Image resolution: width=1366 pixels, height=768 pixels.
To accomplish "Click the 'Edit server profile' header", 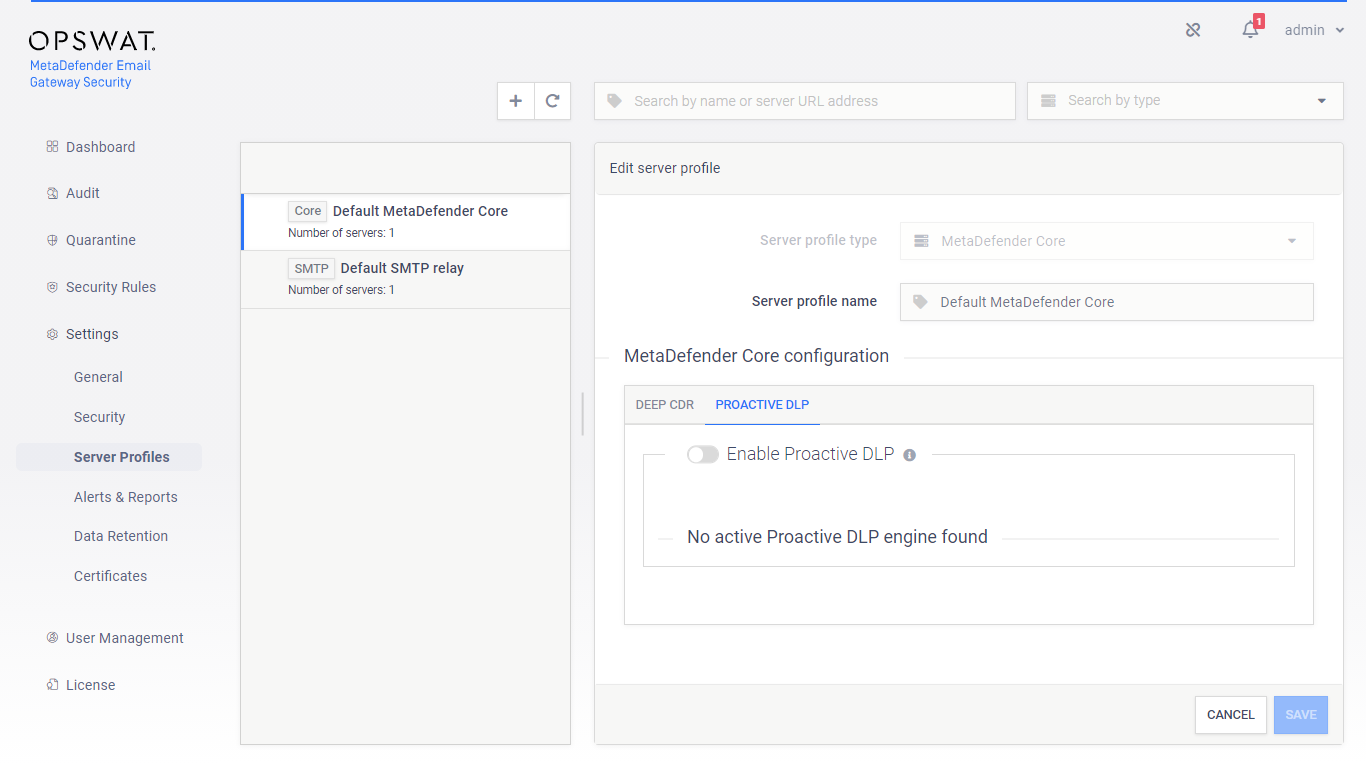I will (x=665, y=168).
